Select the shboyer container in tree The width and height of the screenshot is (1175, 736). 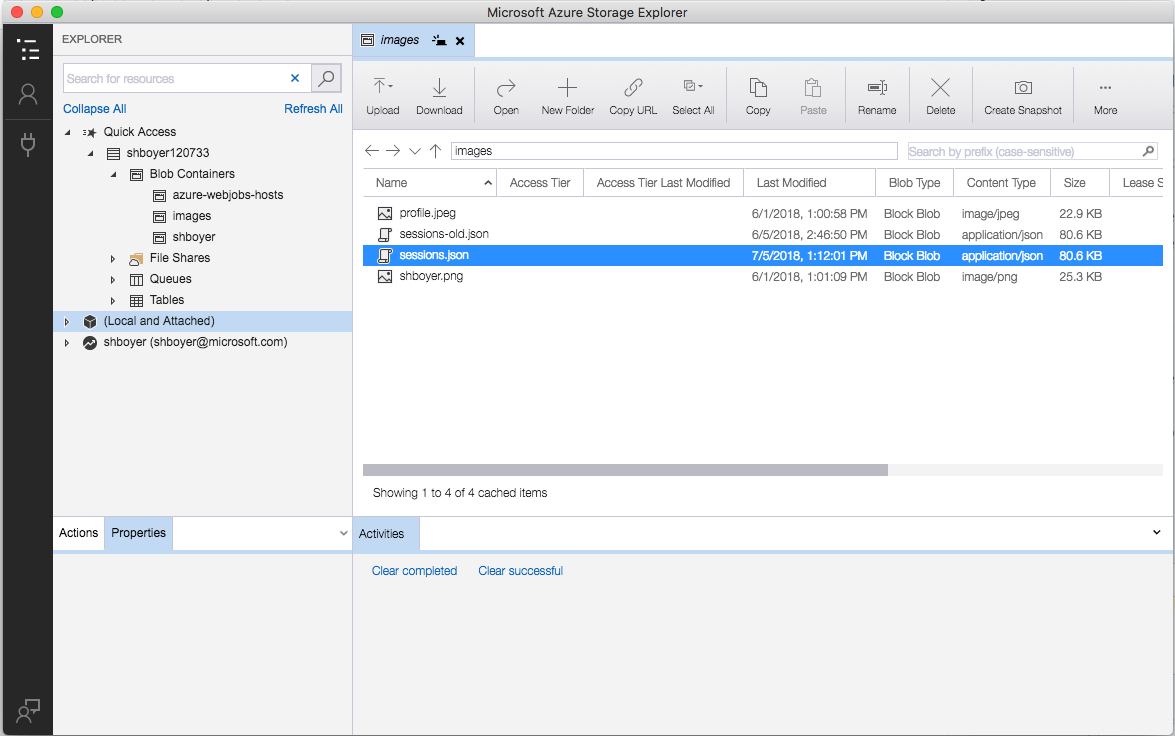pos(193,237)
